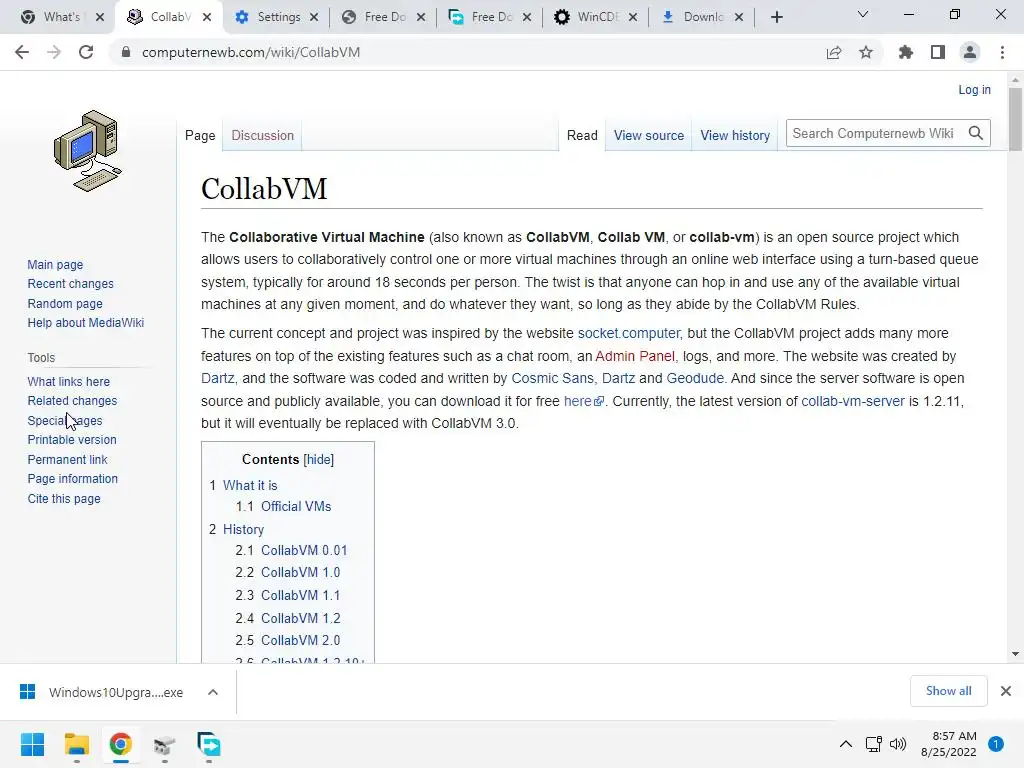
Task: Close the WinCDE tab
Action: pos(633,17)
